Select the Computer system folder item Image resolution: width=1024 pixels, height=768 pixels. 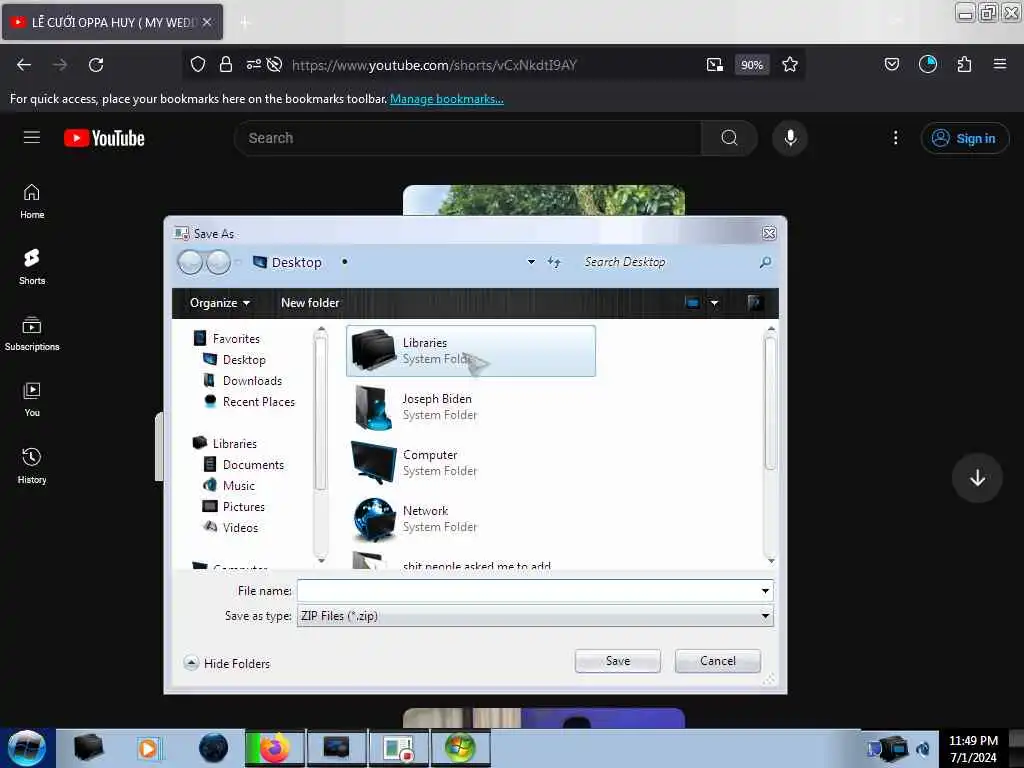click(x=470, y=463)
